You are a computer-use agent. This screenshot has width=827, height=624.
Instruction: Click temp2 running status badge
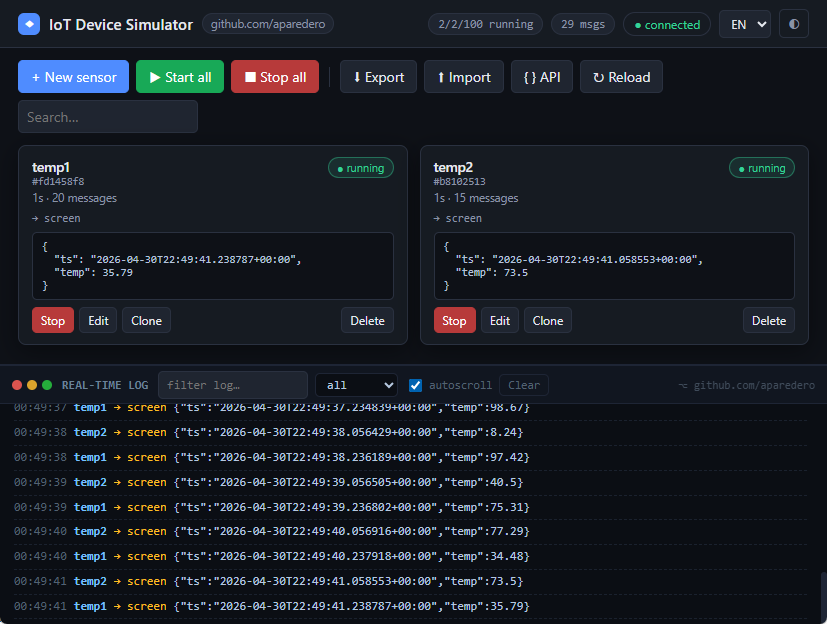click(762, 168)
